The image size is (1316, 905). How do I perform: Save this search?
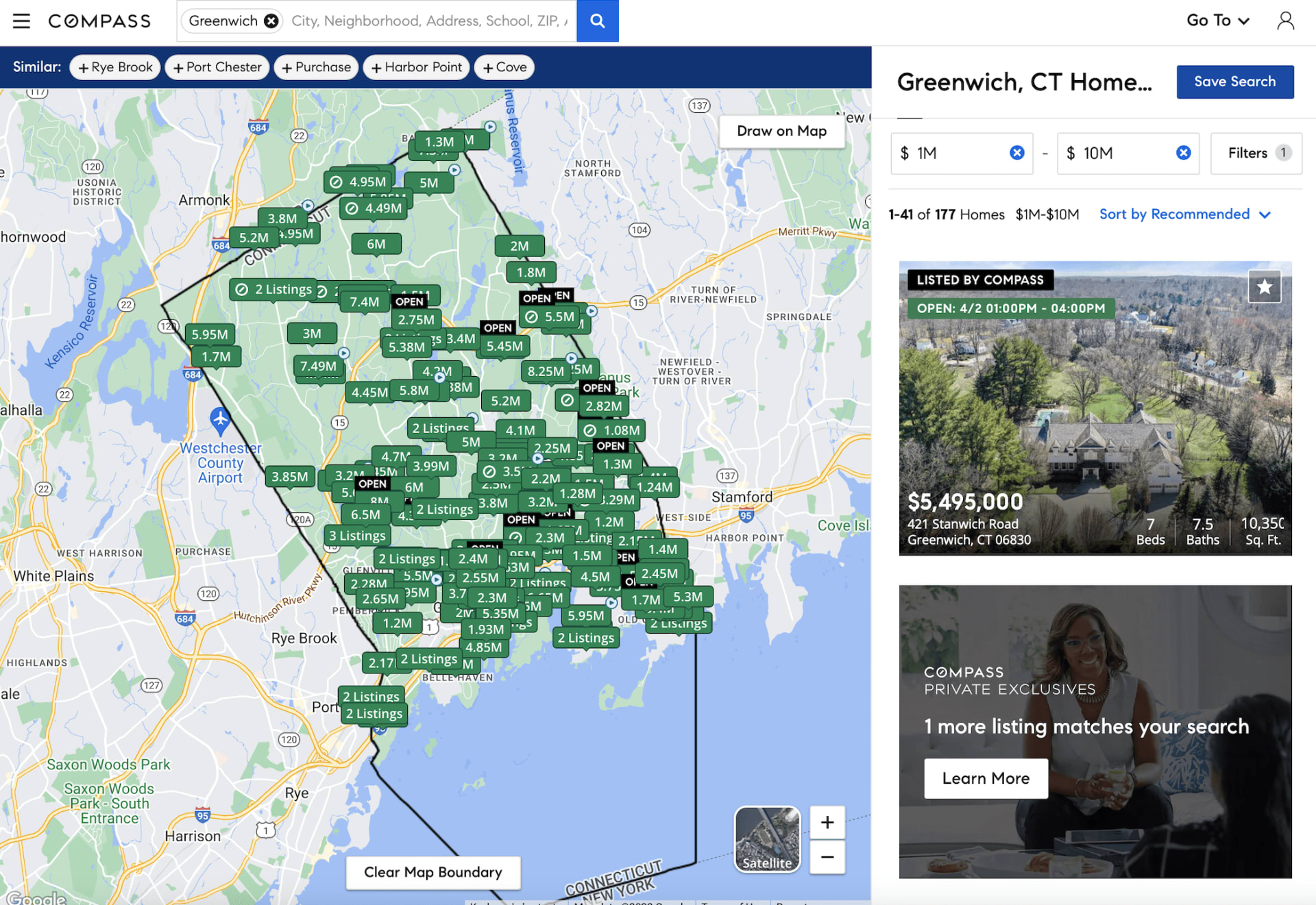1234,82
